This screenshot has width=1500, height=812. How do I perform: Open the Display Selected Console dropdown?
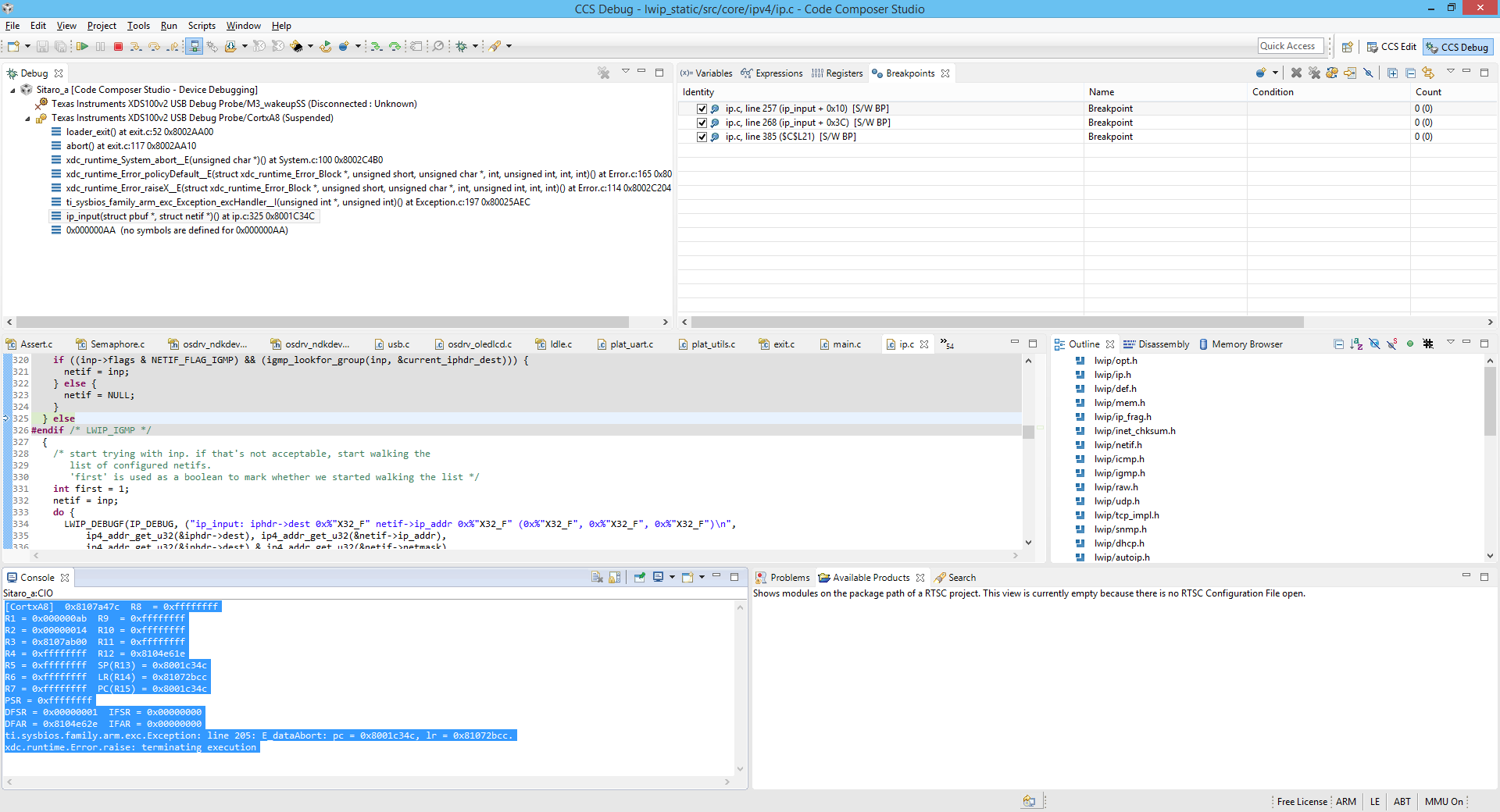click(672, 577)
